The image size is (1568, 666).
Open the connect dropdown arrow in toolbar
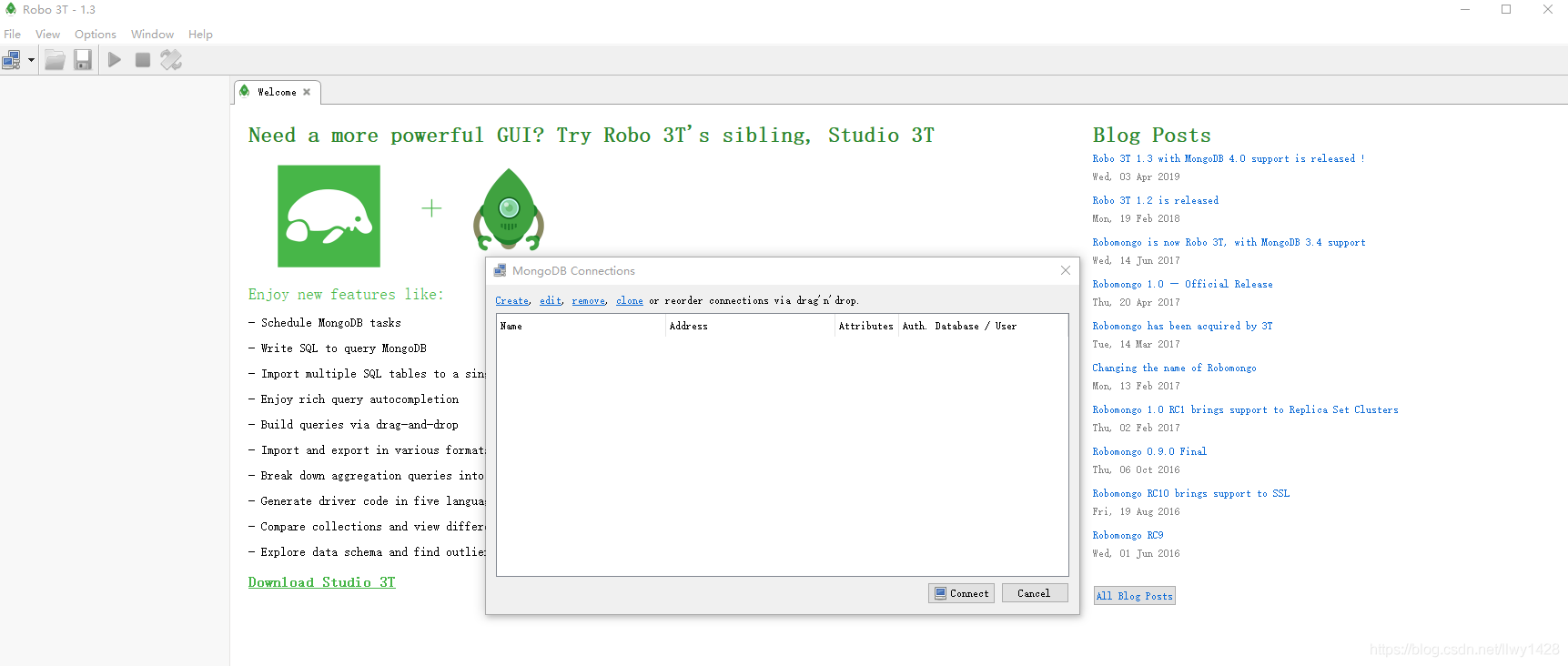pyautogui.click(x=31, y=61)
